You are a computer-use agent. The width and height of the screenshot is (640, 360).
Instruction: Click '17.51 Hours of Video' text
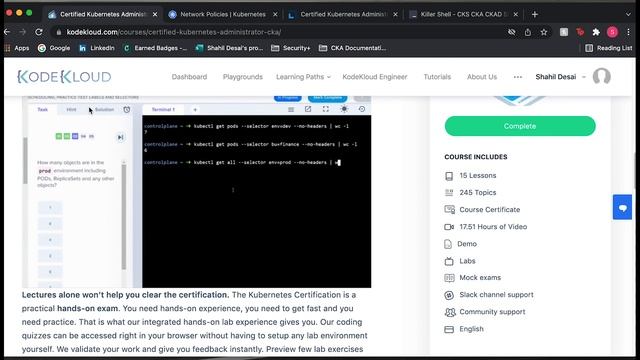[x=493, y=227]
